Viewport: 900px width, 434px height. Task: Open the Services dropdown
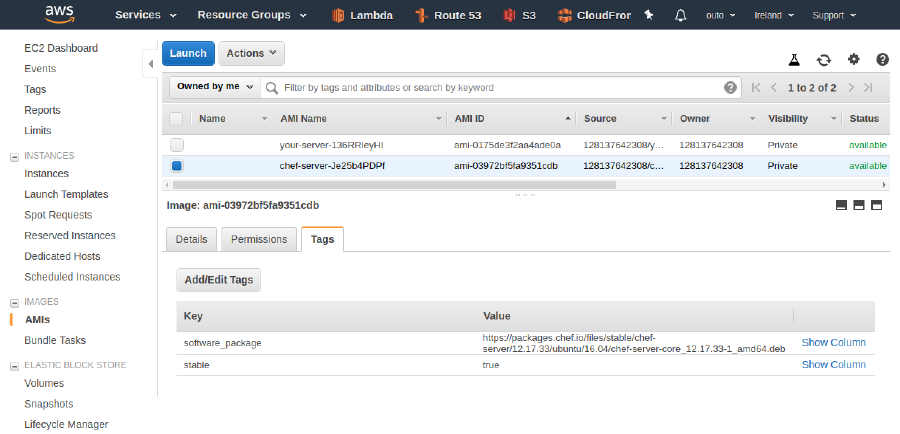tap(146, 16)
